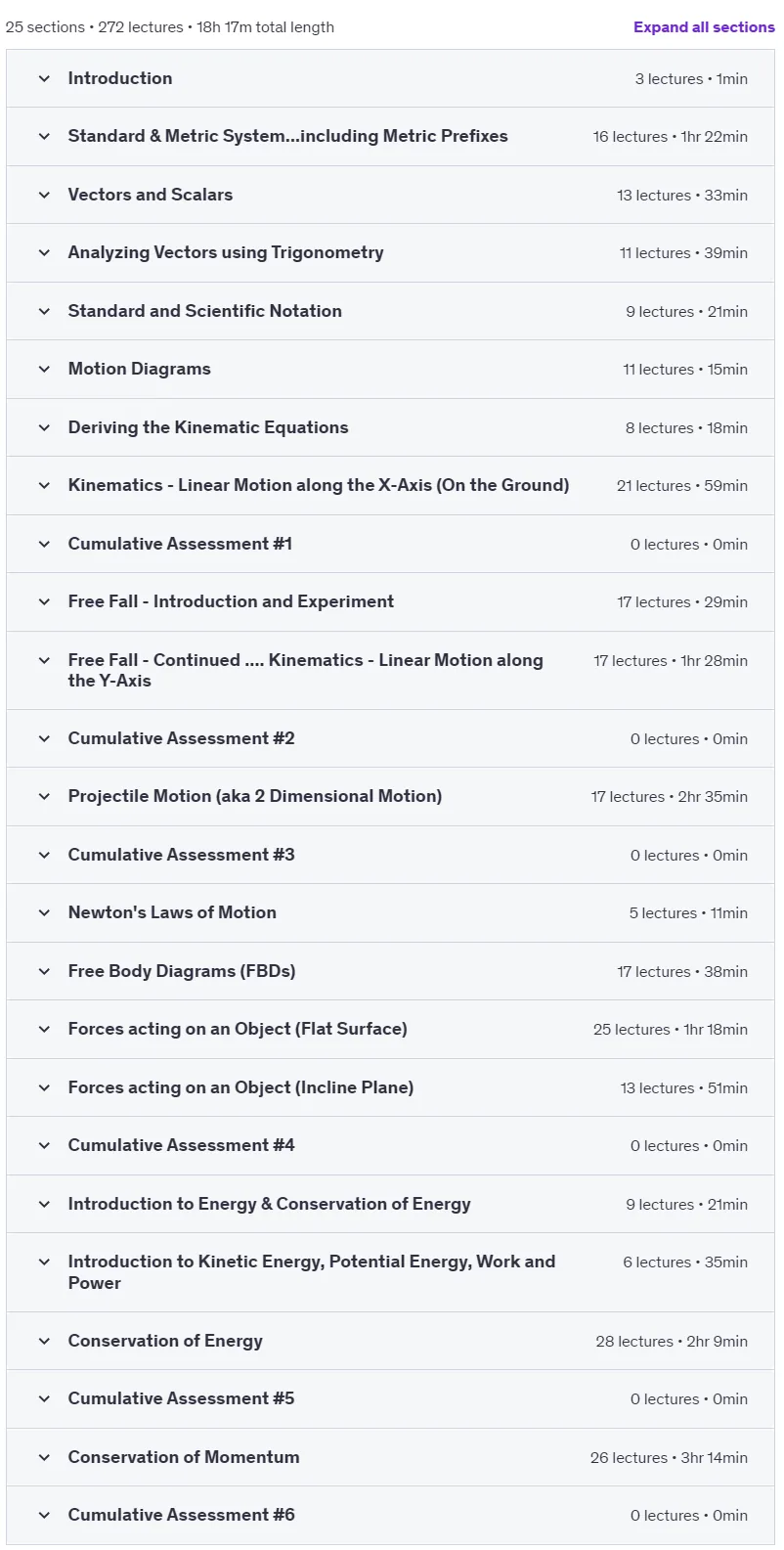Open Forces acting on an Object (Incline Plane)
Viewport: 784px width, 1550px height.
(240, 1087)
